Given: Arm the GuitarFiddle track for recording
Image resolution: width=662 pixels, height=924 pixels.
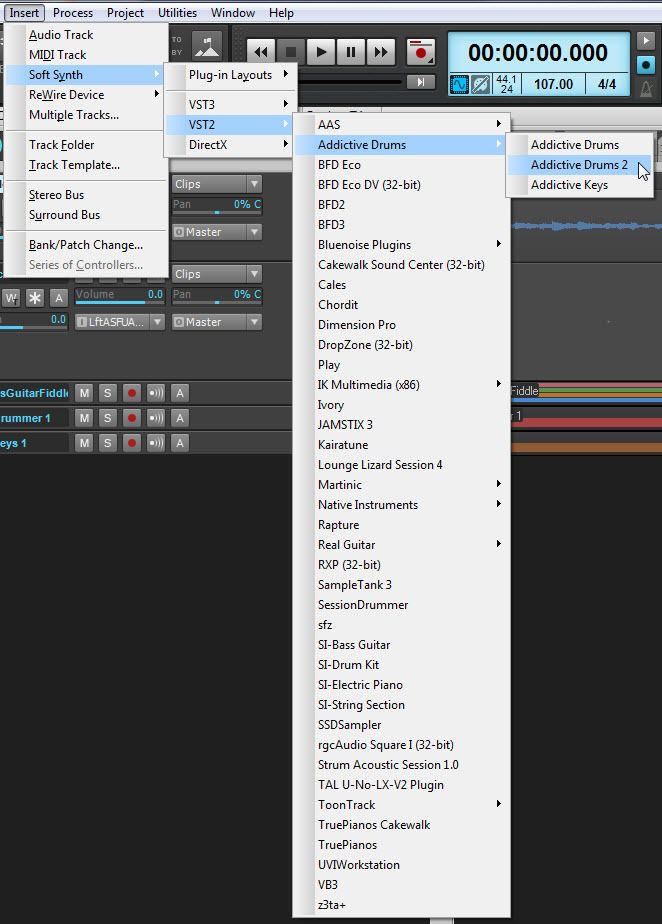Looking at the screenshot, I should pos(131,393).
